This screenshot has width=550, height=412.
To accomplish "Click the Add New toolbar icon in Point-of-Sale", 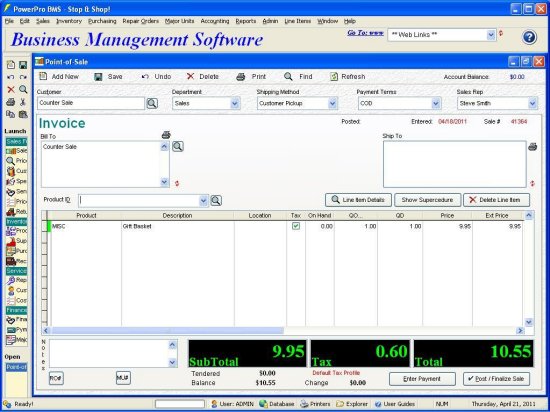I will pos(43,76).
